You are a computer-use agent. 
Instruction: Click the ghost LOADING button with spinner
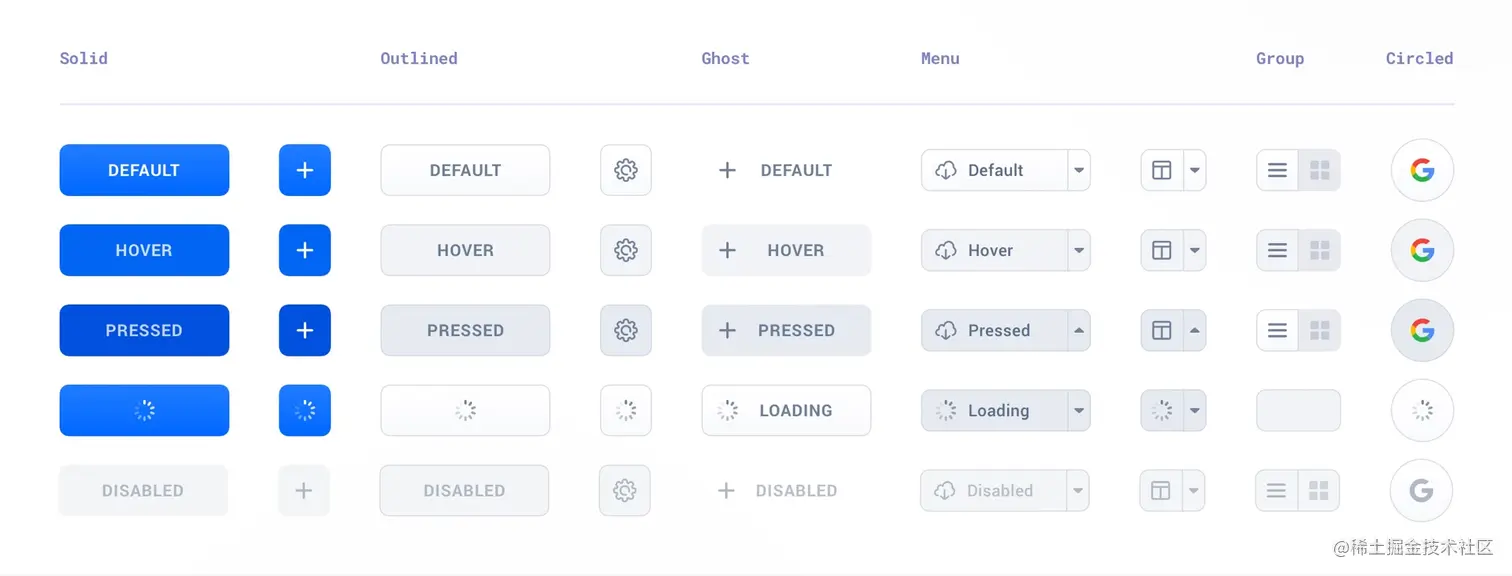pos(786,410)
